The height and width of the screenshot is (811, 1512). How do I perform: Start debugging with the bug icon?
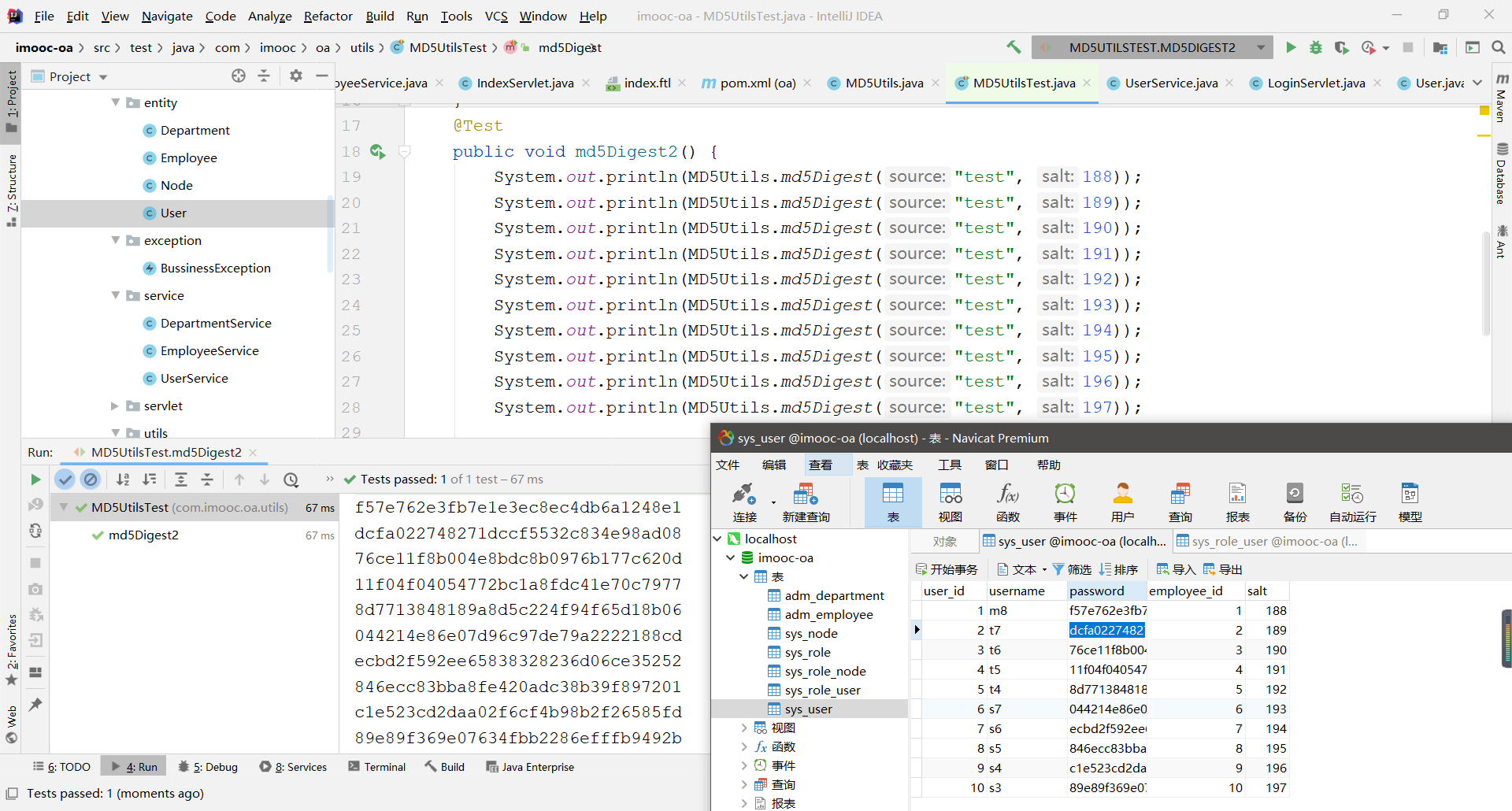(1316, 47)
